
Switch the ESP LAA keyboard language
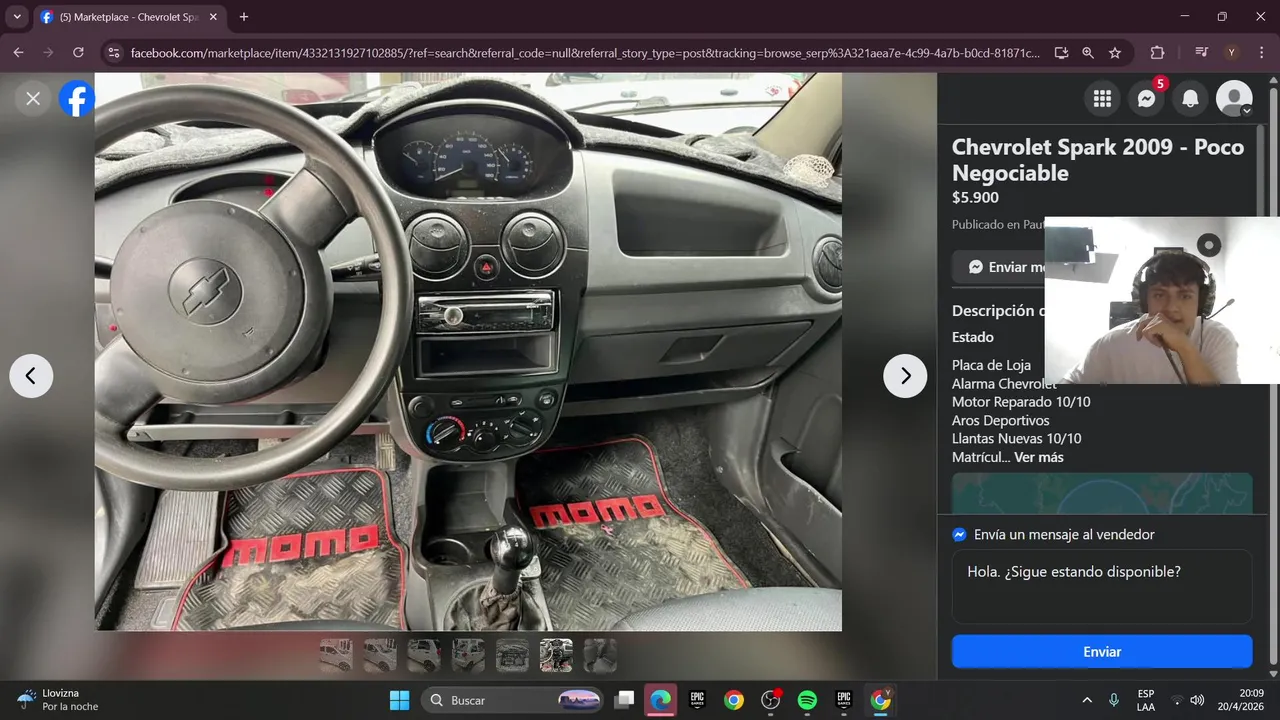(x=1146, y=700)
